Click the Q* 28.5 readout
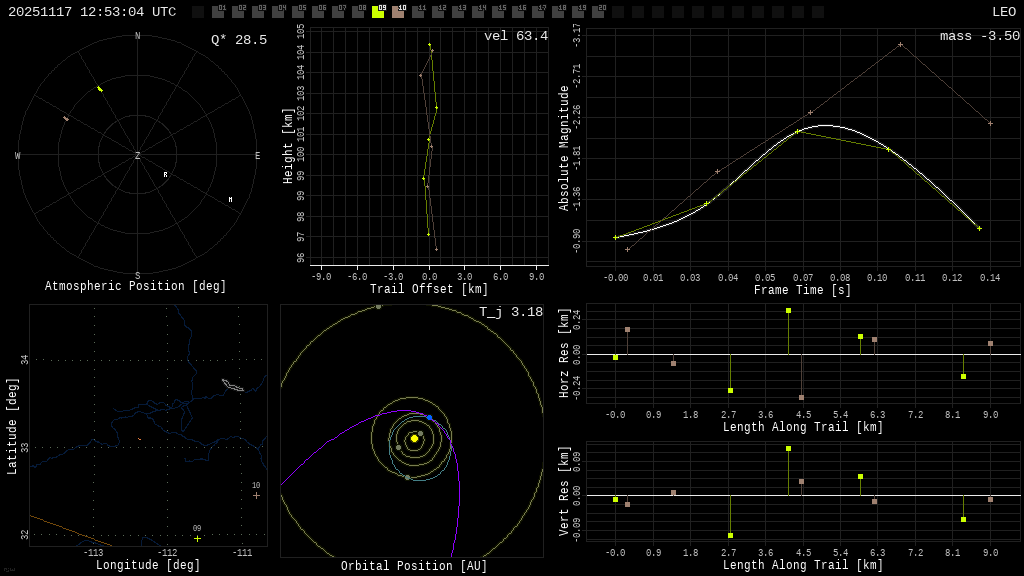The image size is (1024, 576). tap(238, 40)
